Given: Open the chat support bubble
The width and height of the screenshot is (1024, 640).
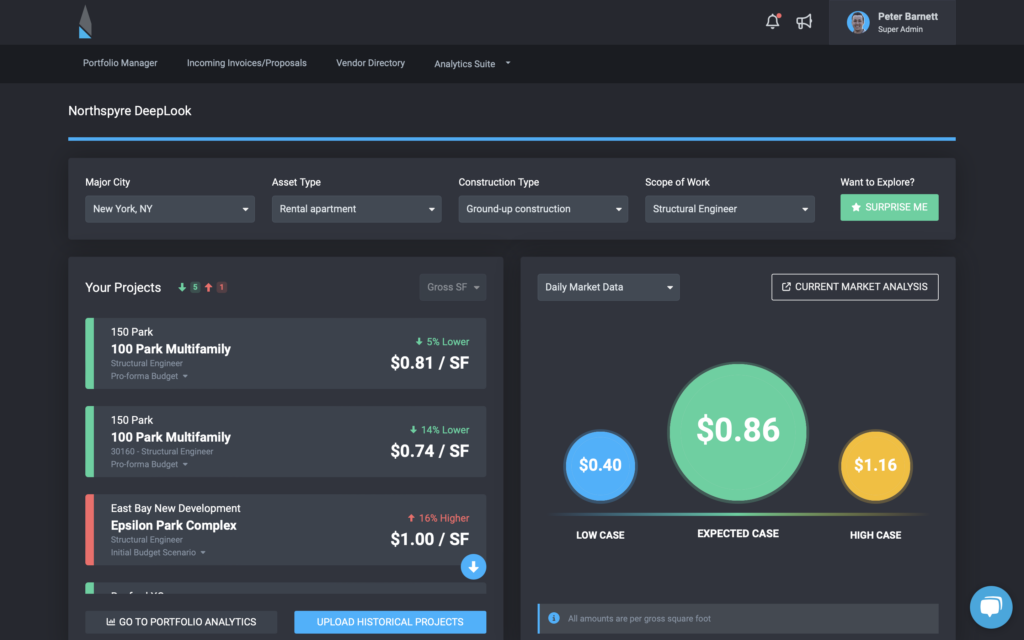Looking at the screenshot, I should (x=991, y=607).
